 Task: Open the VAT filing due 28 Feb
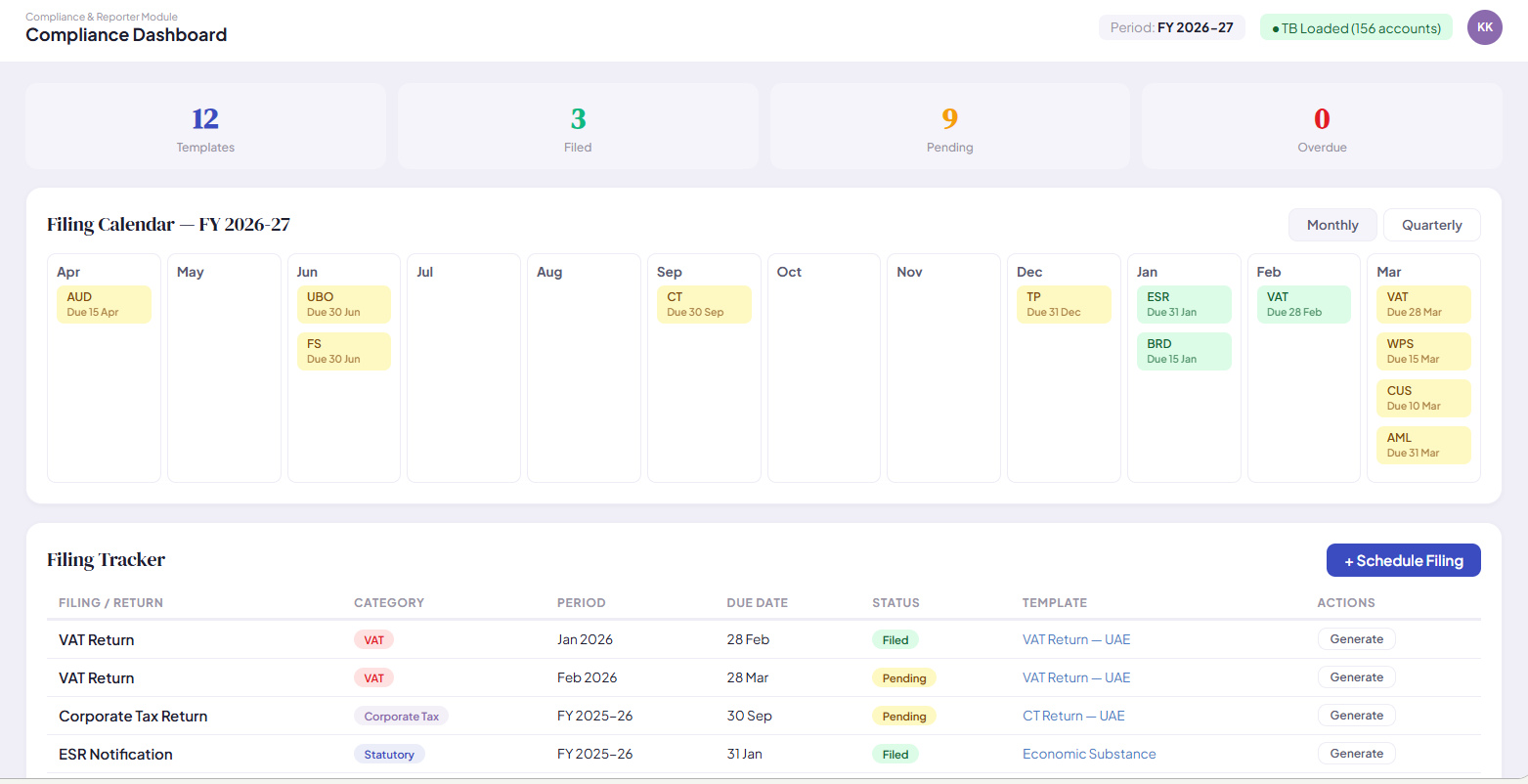1303,304
